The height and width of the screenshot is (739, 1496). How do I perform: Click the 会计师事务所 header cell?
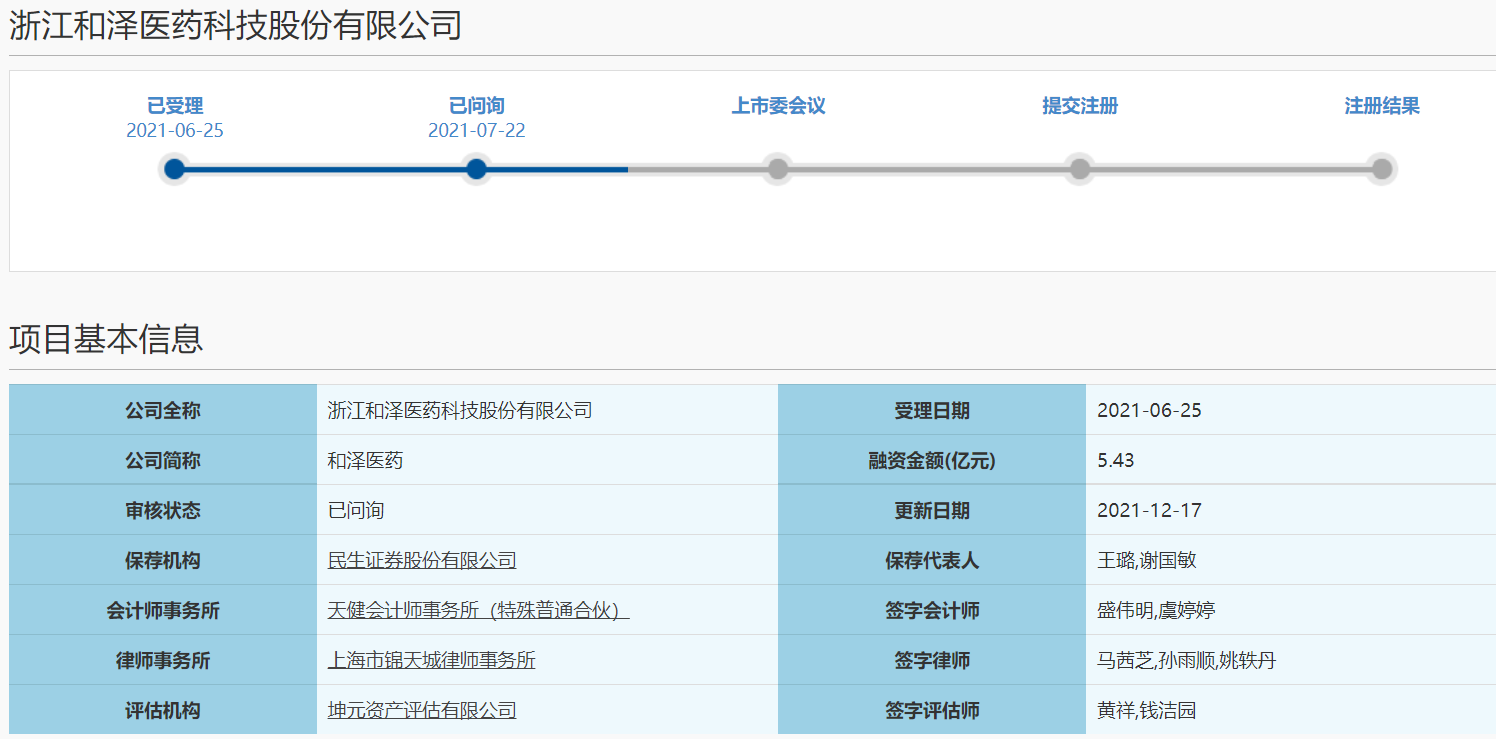point(163,610)
